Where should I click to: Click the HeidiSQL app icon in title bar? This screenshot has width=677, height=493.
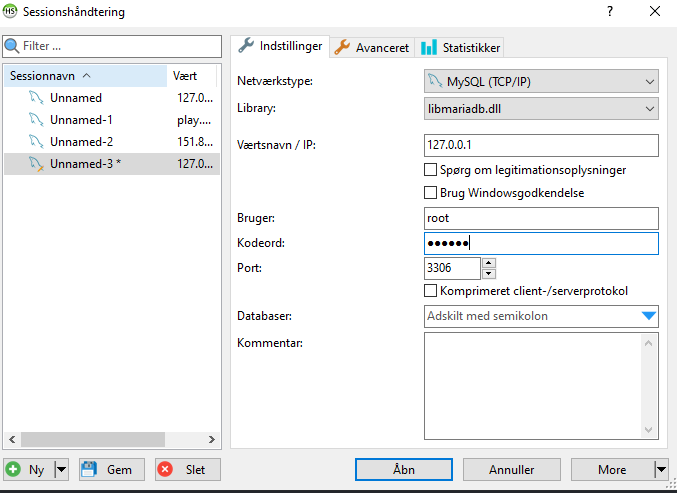(12, 12)
